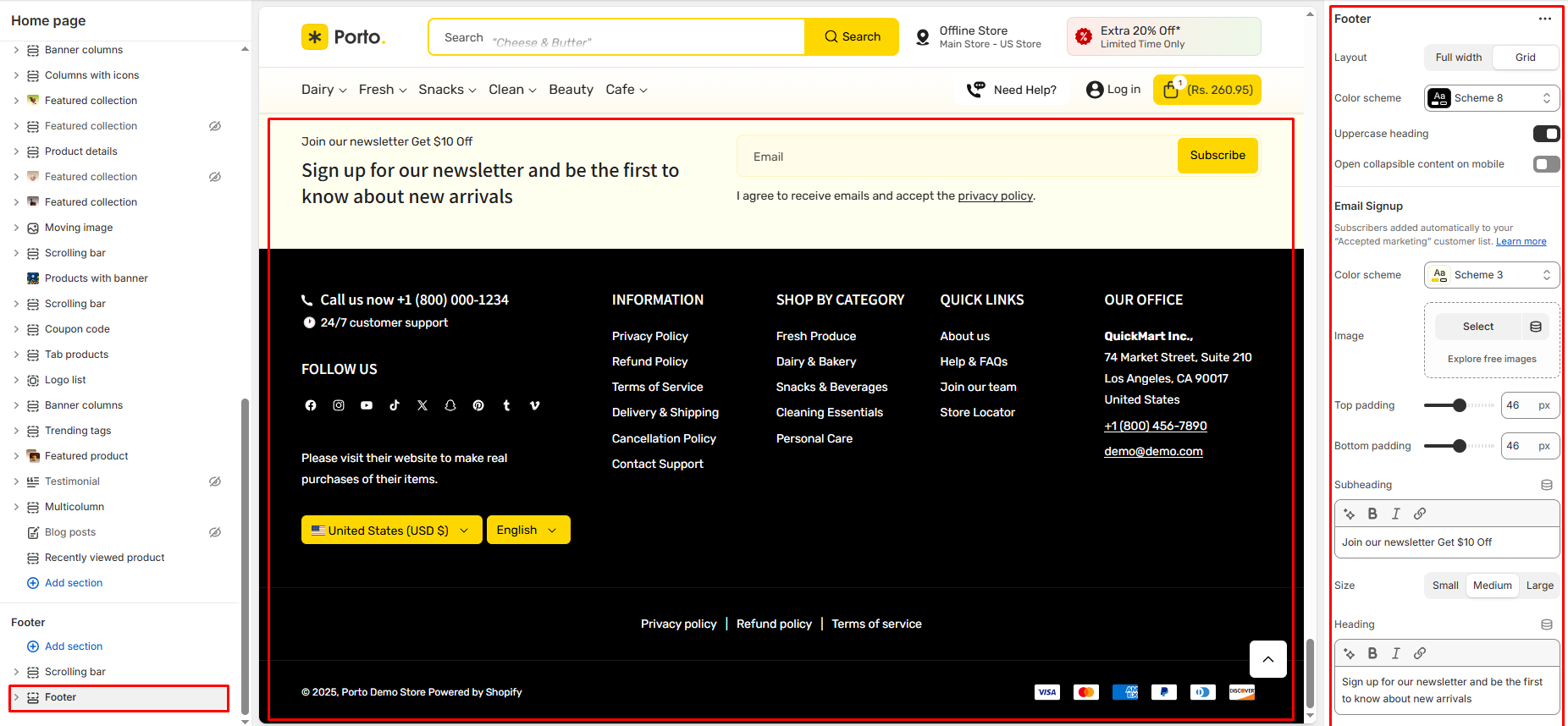Click the Pinterest social icon
The image size is (1568, 726).
pyautogui.click(x=478, y=405)
